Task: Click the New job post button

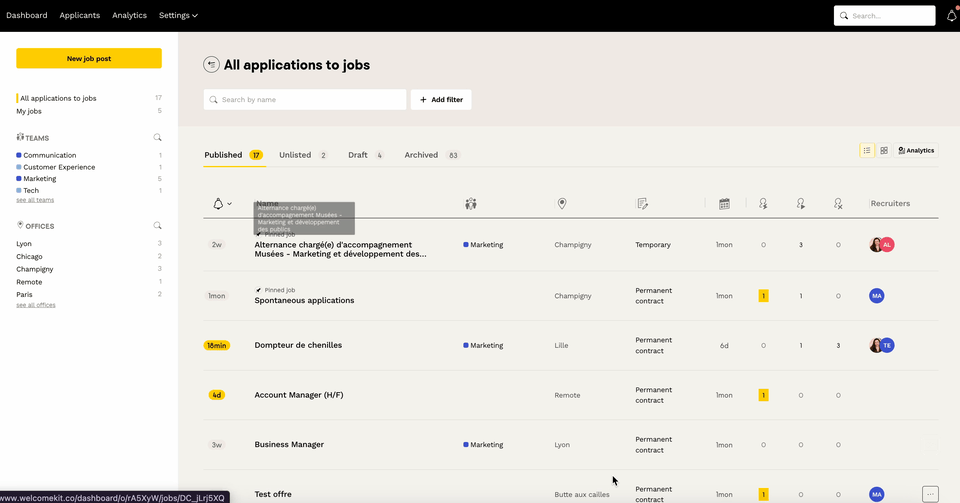Action: coord(89,59)
